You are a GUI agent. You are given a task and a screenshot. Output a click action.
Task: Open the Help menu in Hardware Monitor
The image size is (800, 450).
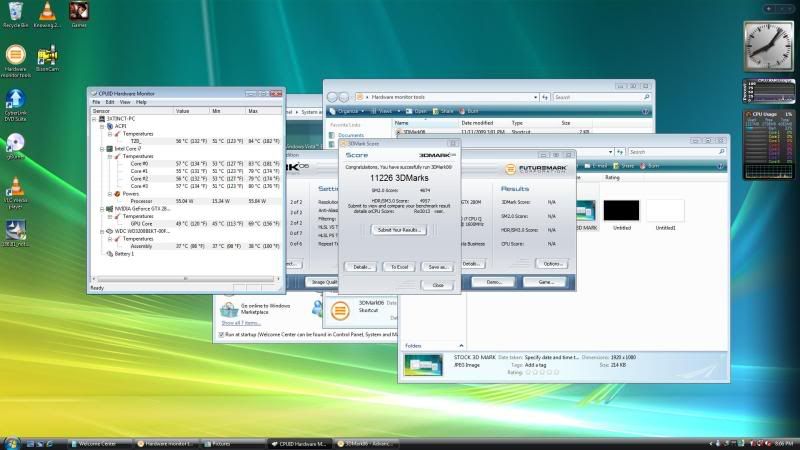(141, 102)
